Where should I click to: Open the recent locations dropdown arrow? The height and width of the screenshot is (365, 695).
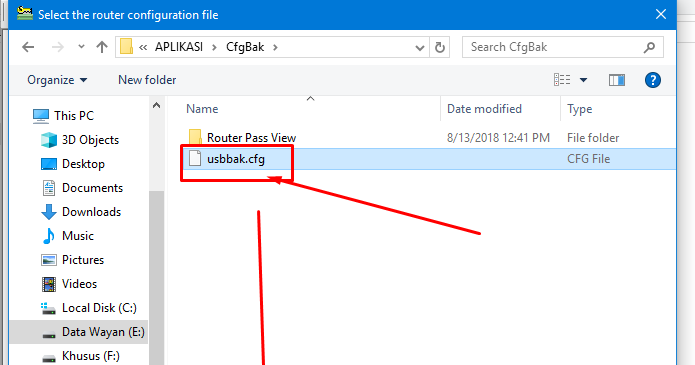pyautogui.click(x=81, y=47)
